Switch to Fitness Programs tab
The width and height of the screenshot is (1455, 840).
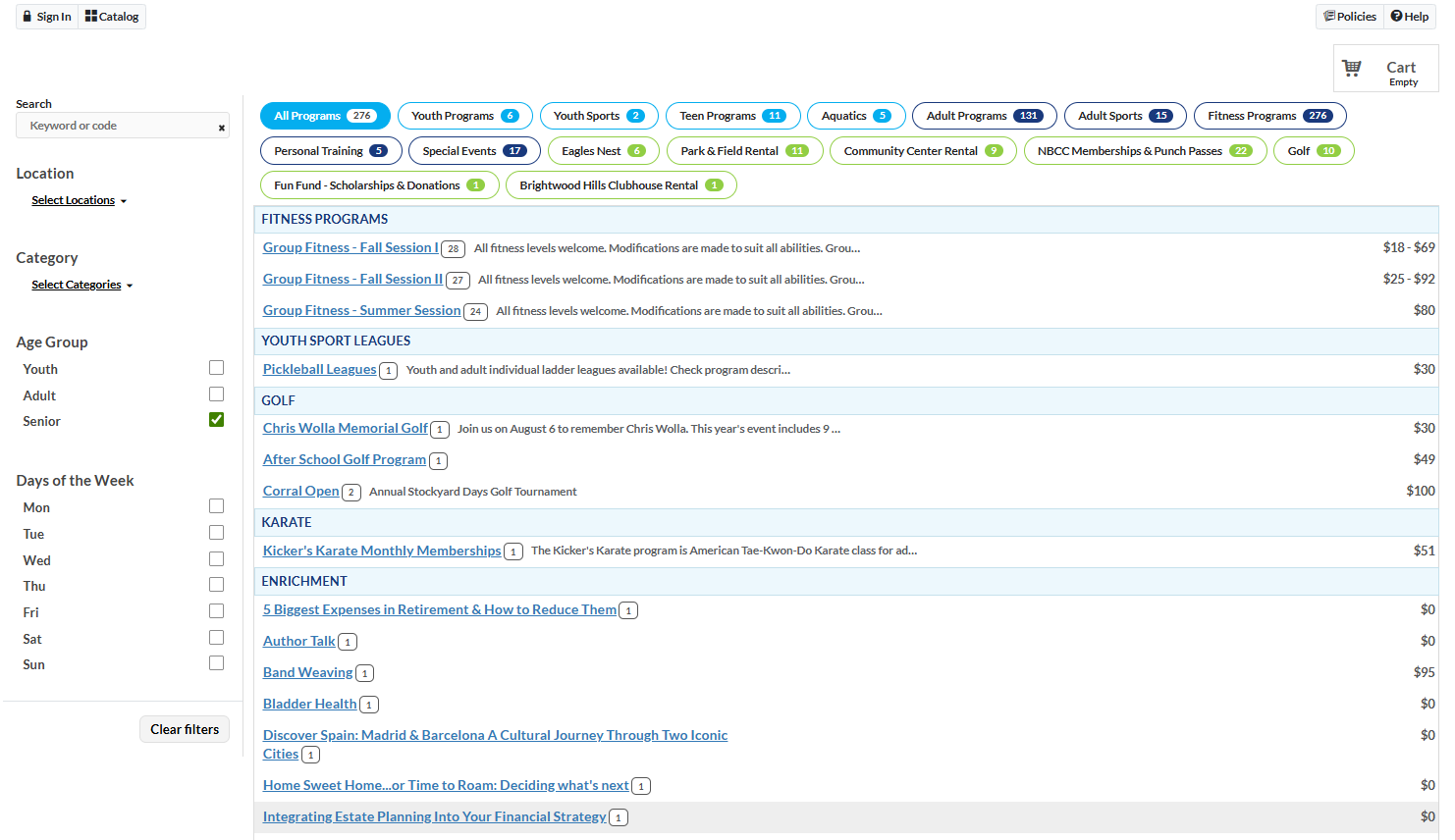pyautogui.click(x=1270, y=116)
